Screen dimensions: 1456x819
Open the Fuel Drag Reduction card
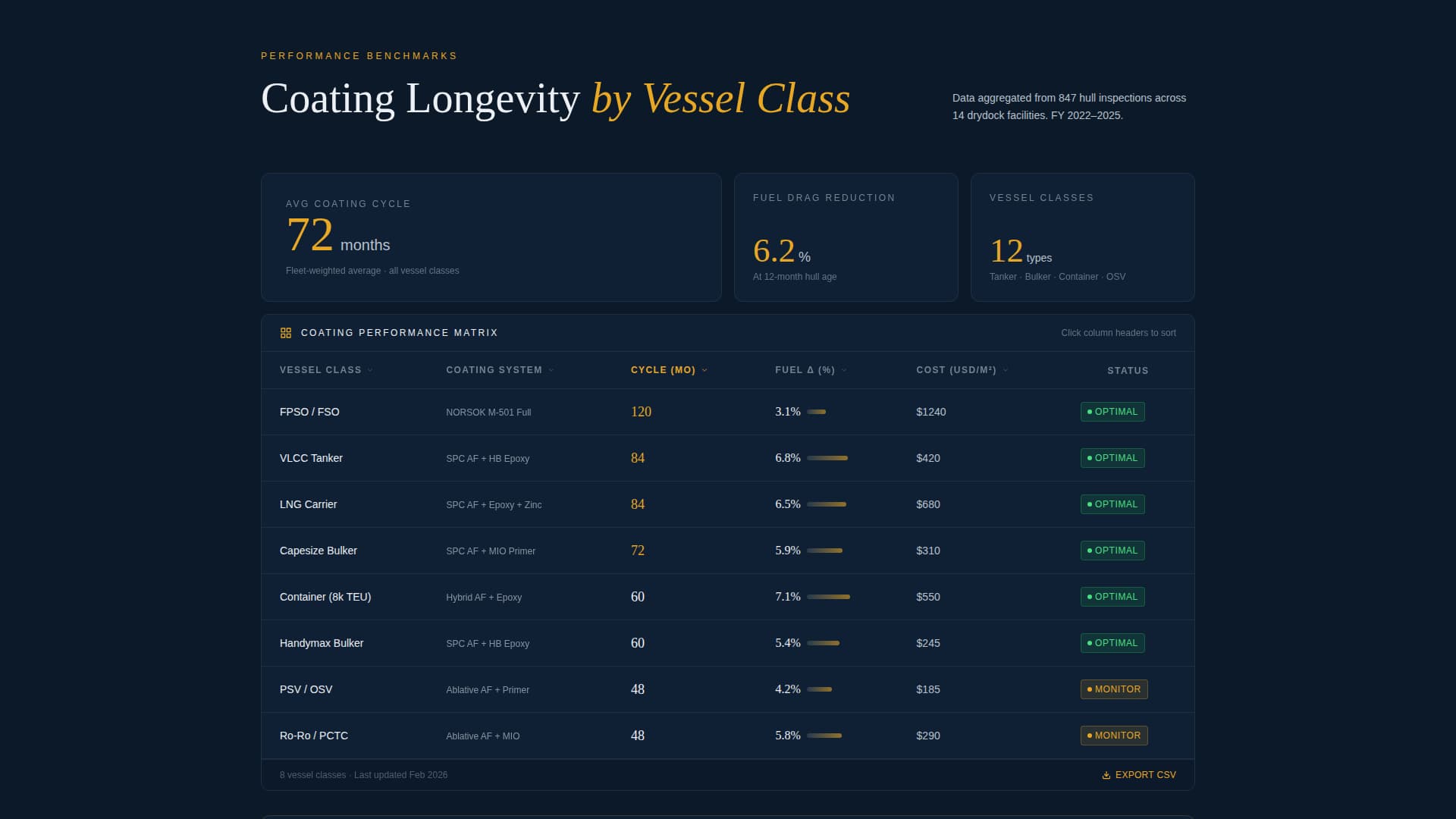click(846, 237)
